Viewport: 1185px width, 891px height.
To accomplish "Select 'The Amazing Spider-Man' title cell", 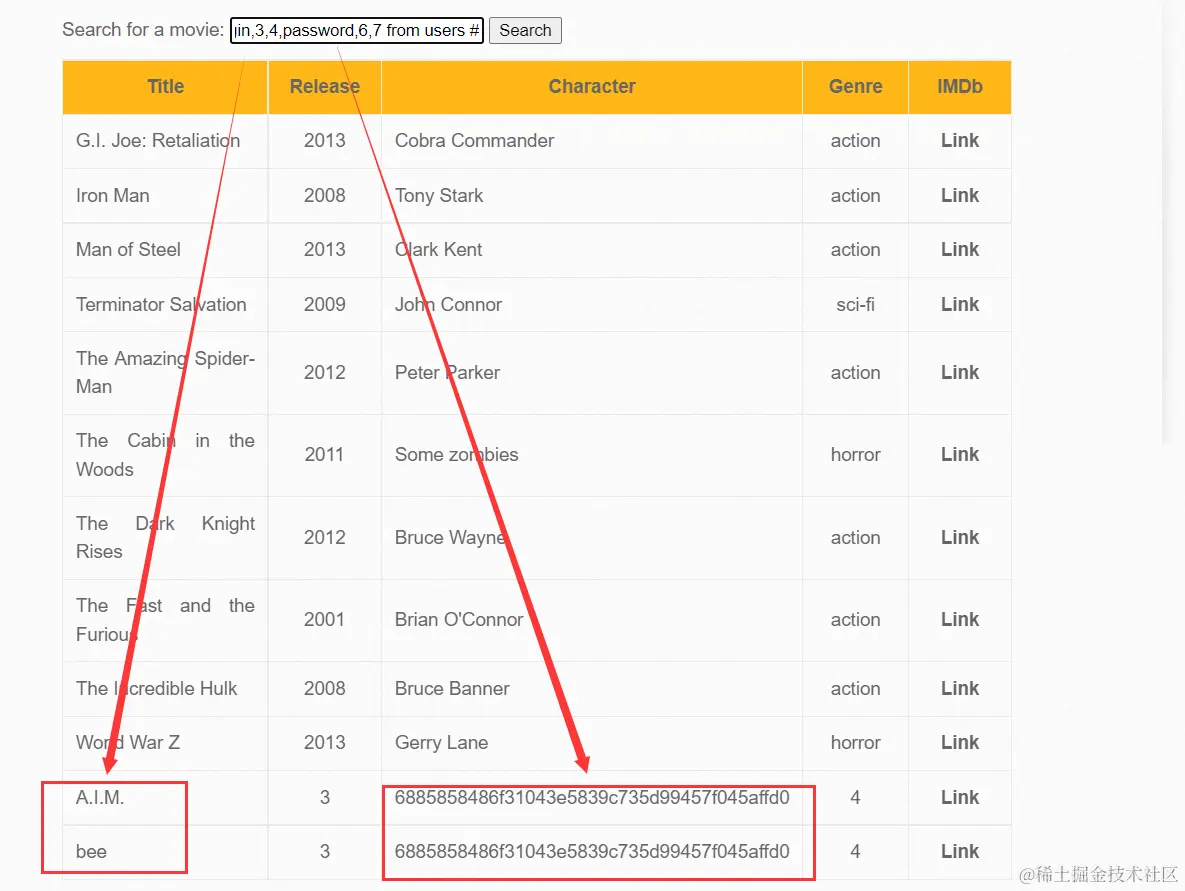I will point(166,373).
